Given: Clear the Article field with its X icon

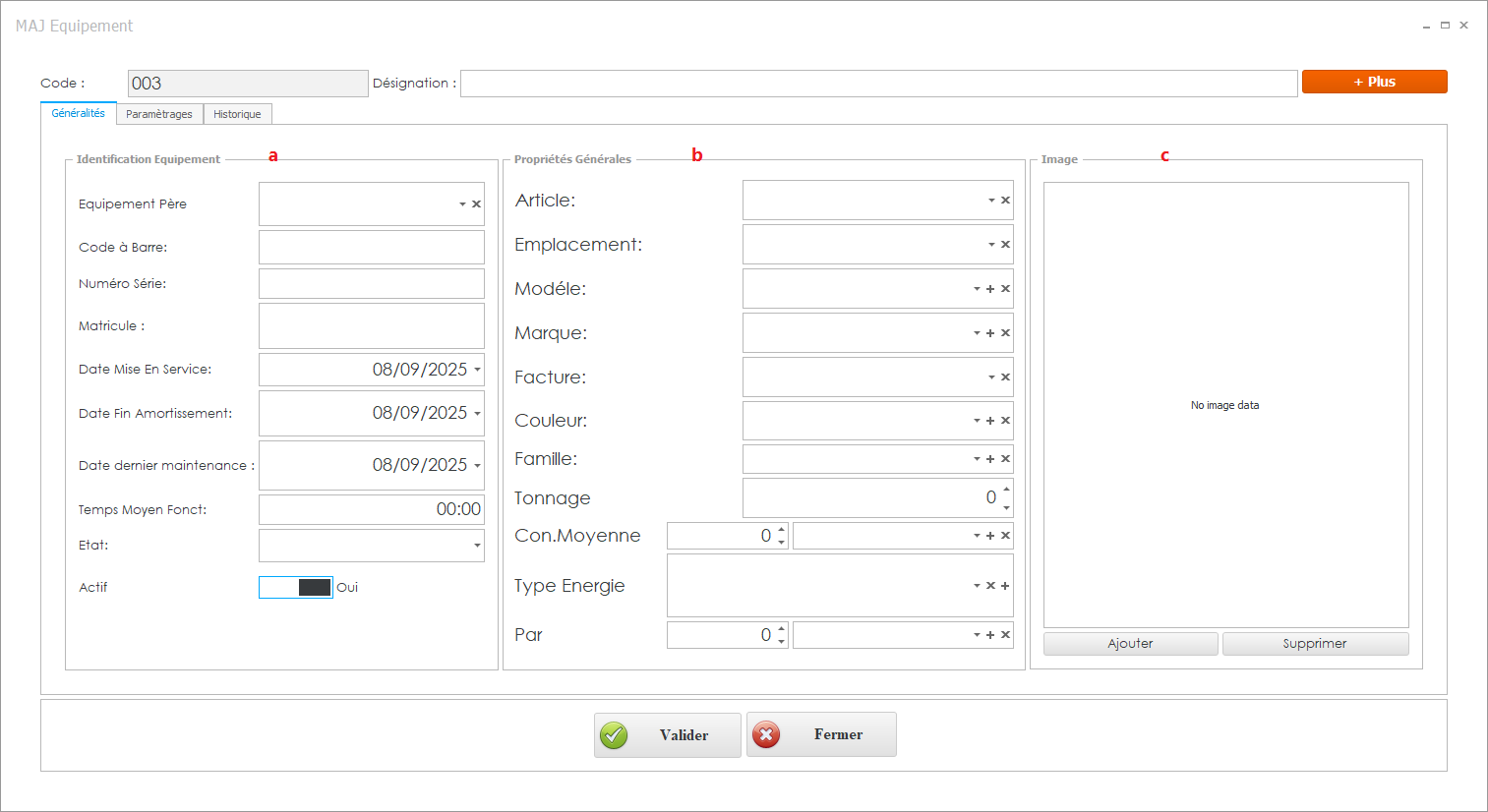Looking at the screenshot, I should pyautogui.click(x=1005, y=201).
